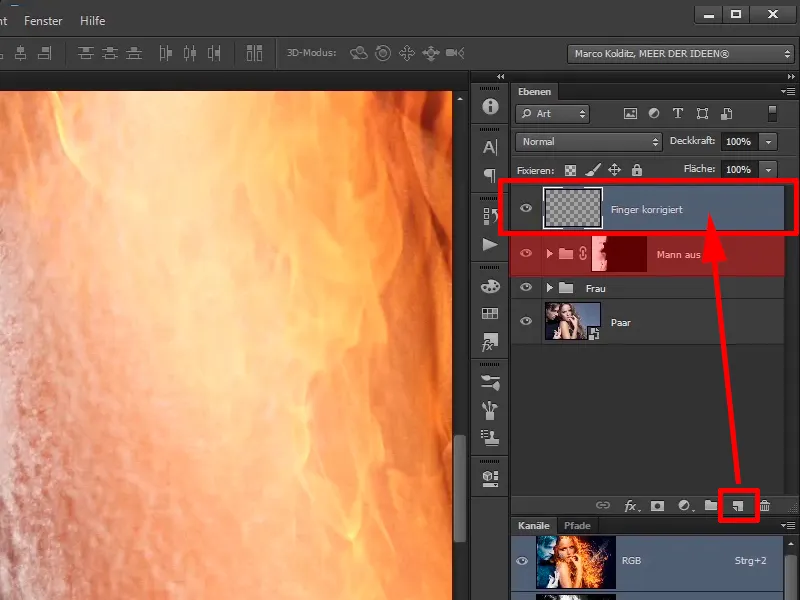Open the Normal blend mode dropdown
This screenshot has width=800, height=600.
point(589,142)
